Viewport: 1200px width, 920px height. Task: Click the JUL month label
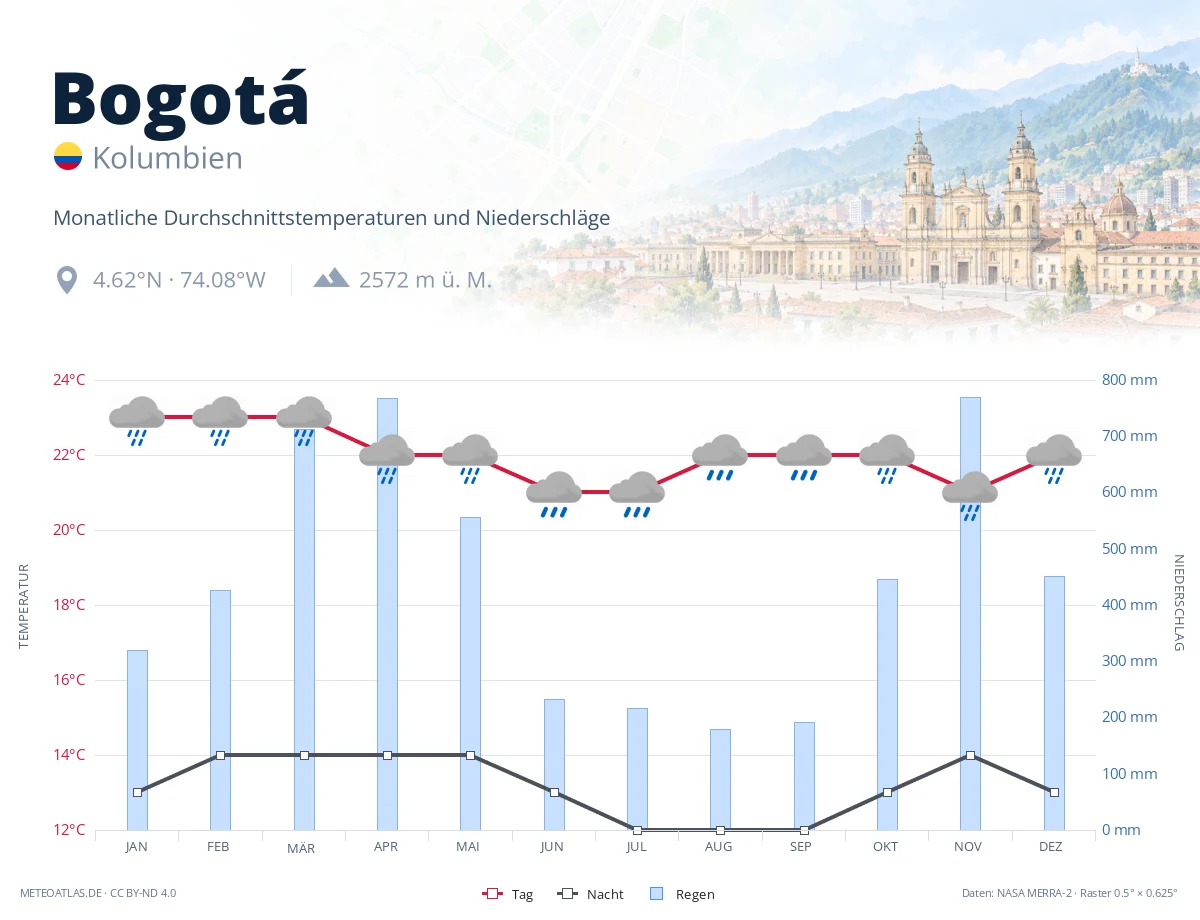(x=636, y=846)
